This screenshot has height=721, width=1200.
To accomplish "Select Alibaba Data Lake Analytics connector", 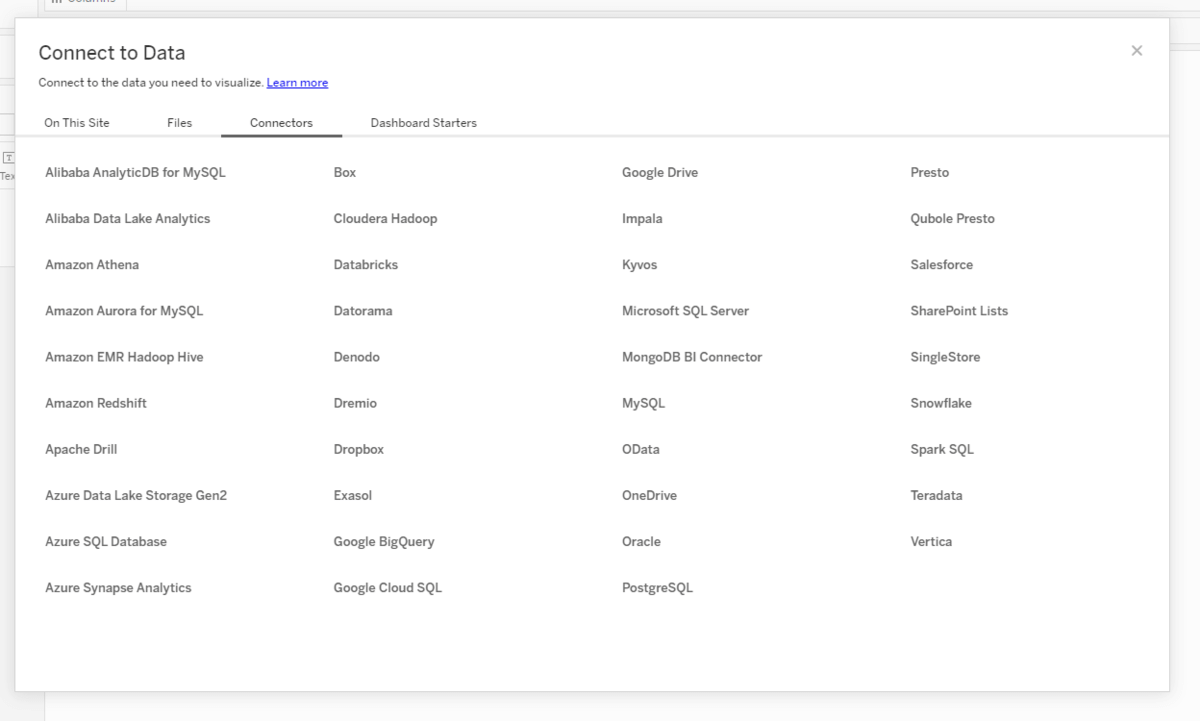I will coord(128,219).
